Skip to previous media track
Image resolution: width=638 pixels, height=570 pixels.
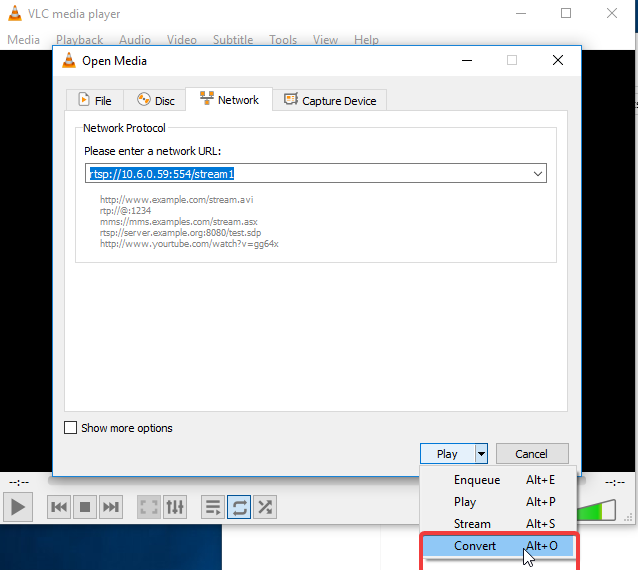(x=59, y=507)
